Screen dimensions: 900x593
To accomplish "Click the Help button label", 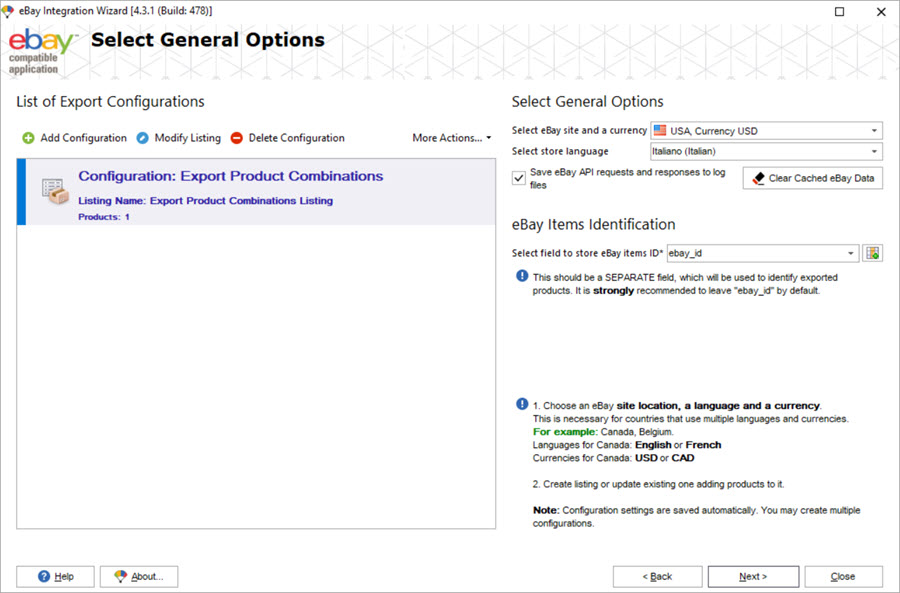I will click(x=64, y=576).
